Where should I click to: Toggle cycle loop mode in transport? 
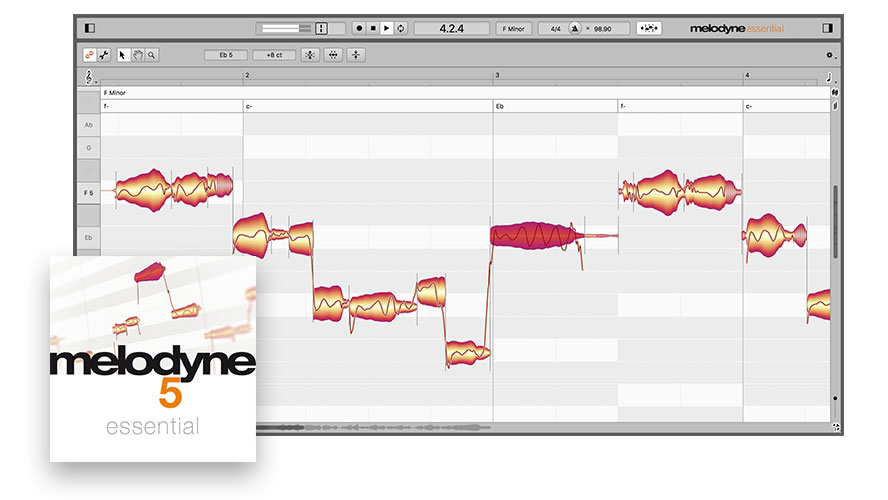[x=401, y=28]
